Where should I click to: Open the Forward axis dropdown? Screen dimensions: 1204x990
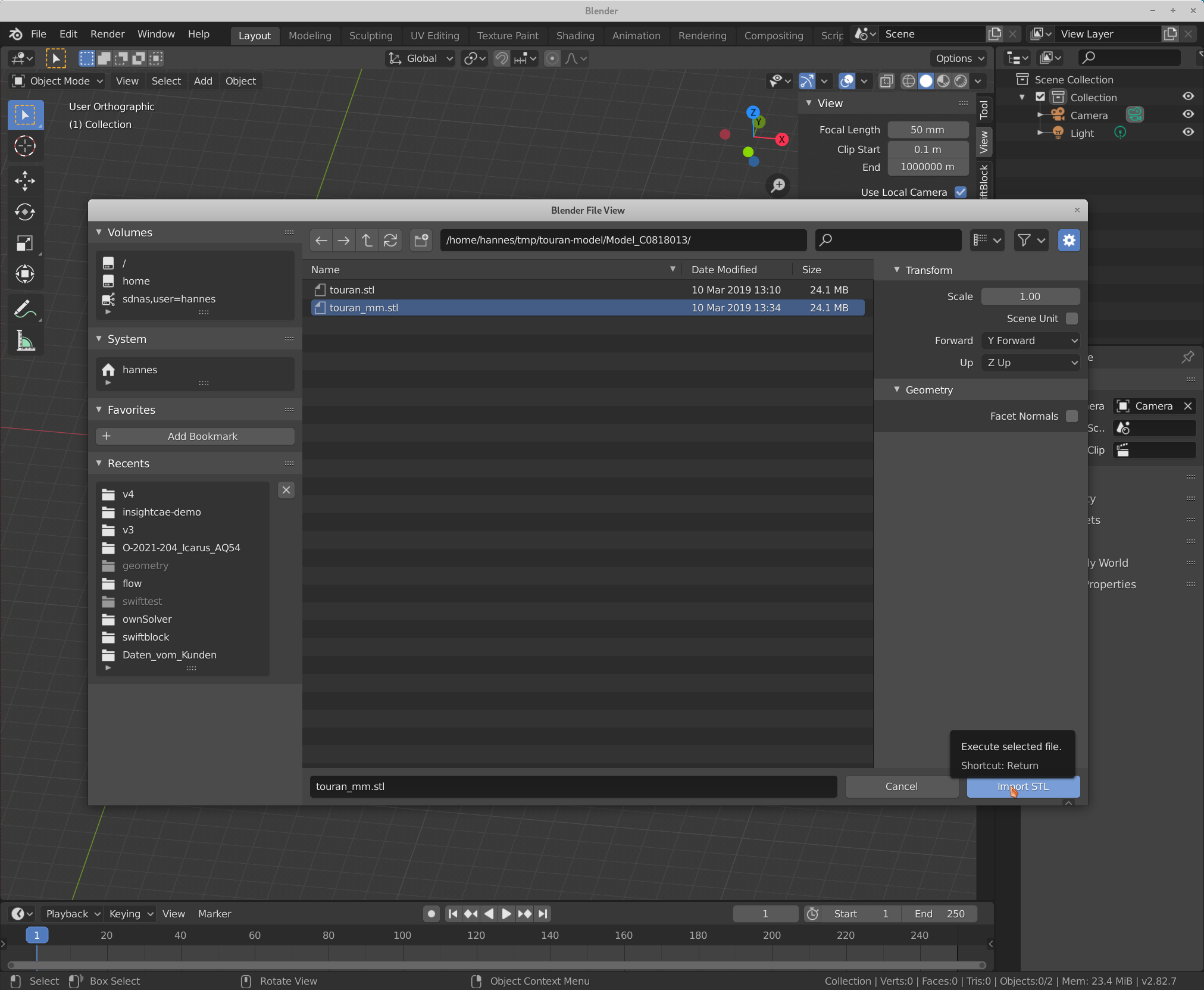1031,341
